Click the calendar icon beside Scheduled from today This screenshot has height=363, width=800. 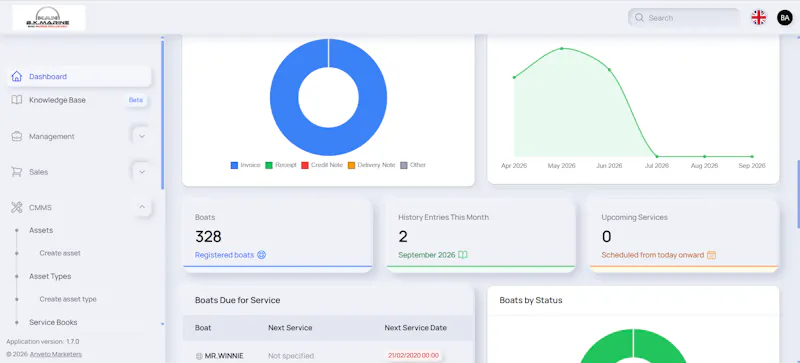click(711, 255)
